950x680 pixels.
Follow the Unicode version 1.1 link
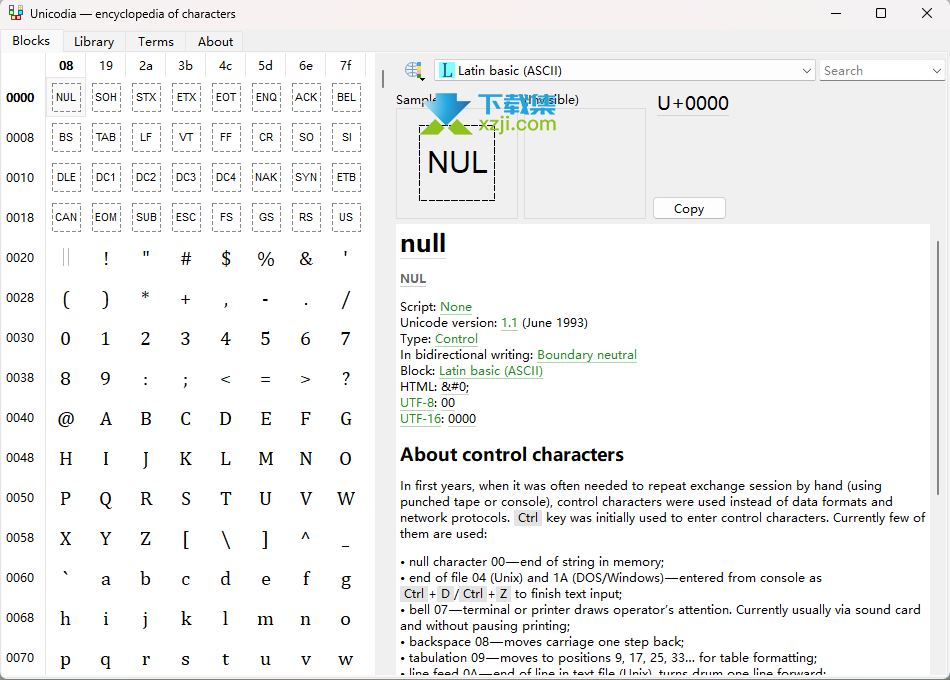[510, 323]
